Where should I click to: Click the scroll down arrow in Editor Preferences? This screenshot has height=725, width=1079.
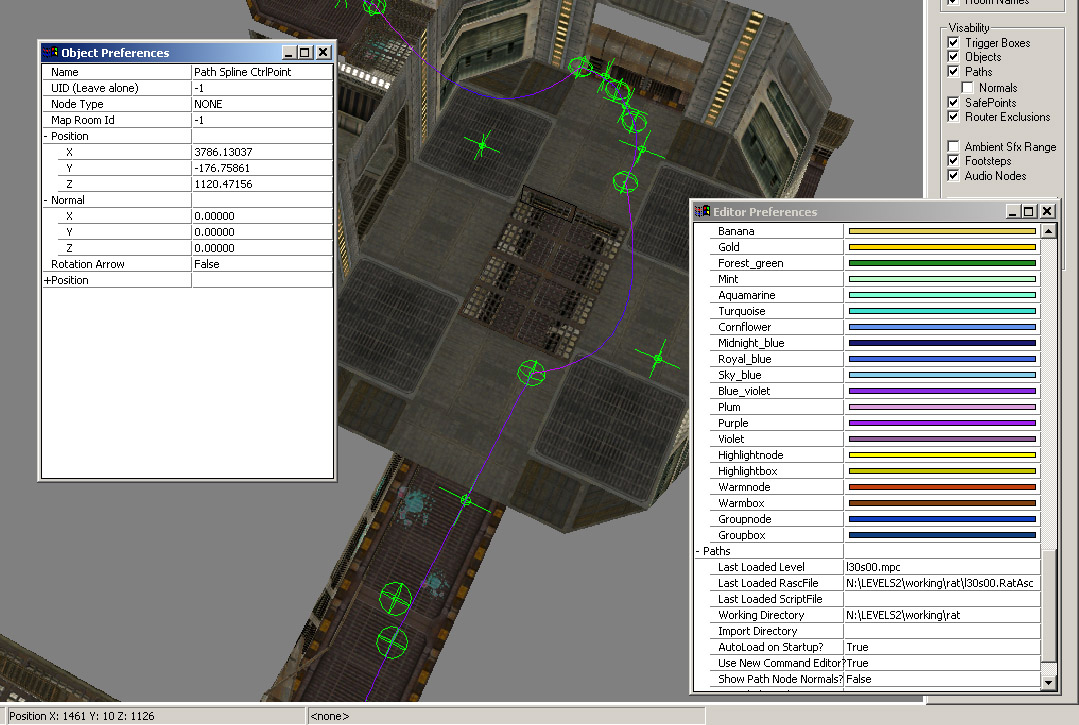tap(1048, 682)
